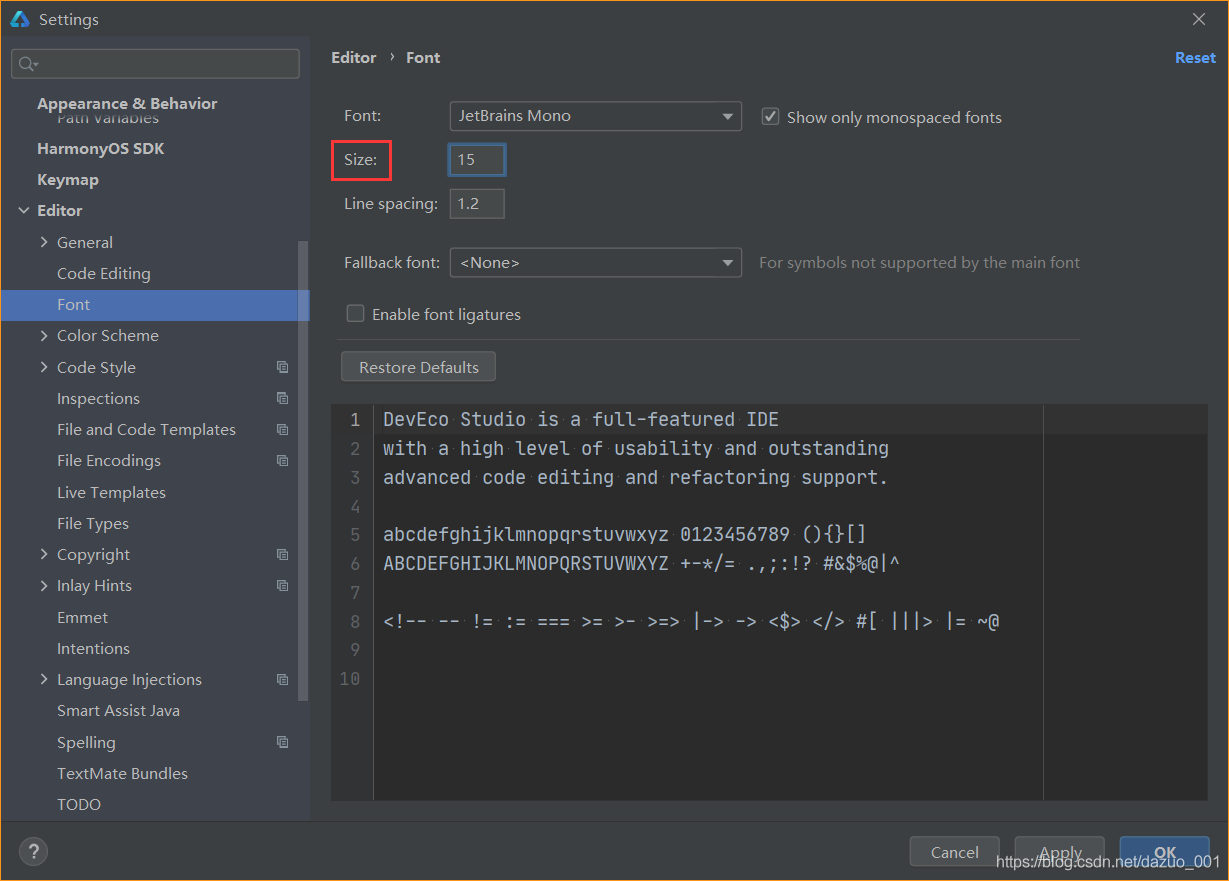1229x881 pixels.
Task: Open Spelling settings page
Action: click(86, 742)
